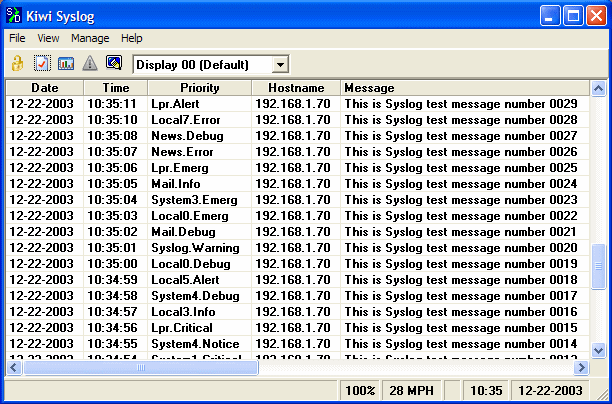Click the horizontal scrollbar right arrow
The image size is (612, 404).
click(581, 367)
